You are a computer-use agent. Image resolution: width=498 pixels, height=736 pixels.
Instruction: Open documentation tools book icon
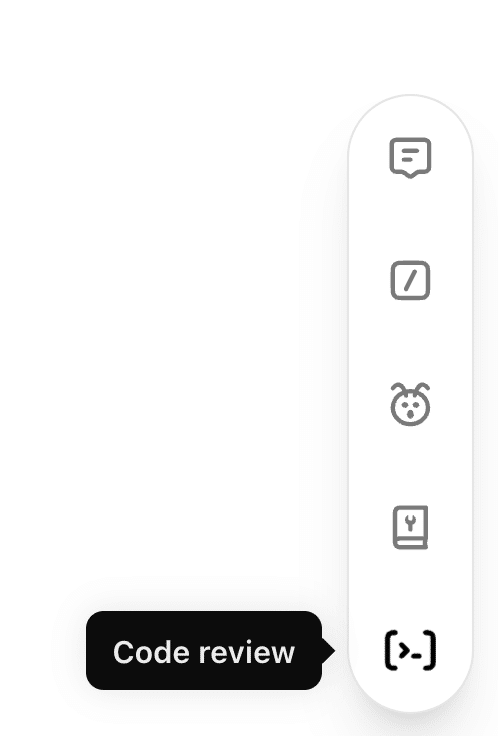pyautogui.click(x=410, y=527)
